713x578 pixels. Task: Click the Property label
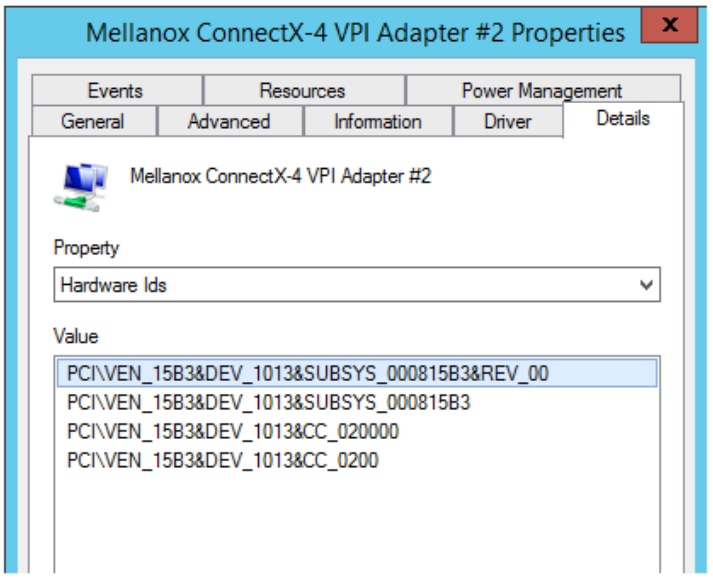tap(86, 248)
